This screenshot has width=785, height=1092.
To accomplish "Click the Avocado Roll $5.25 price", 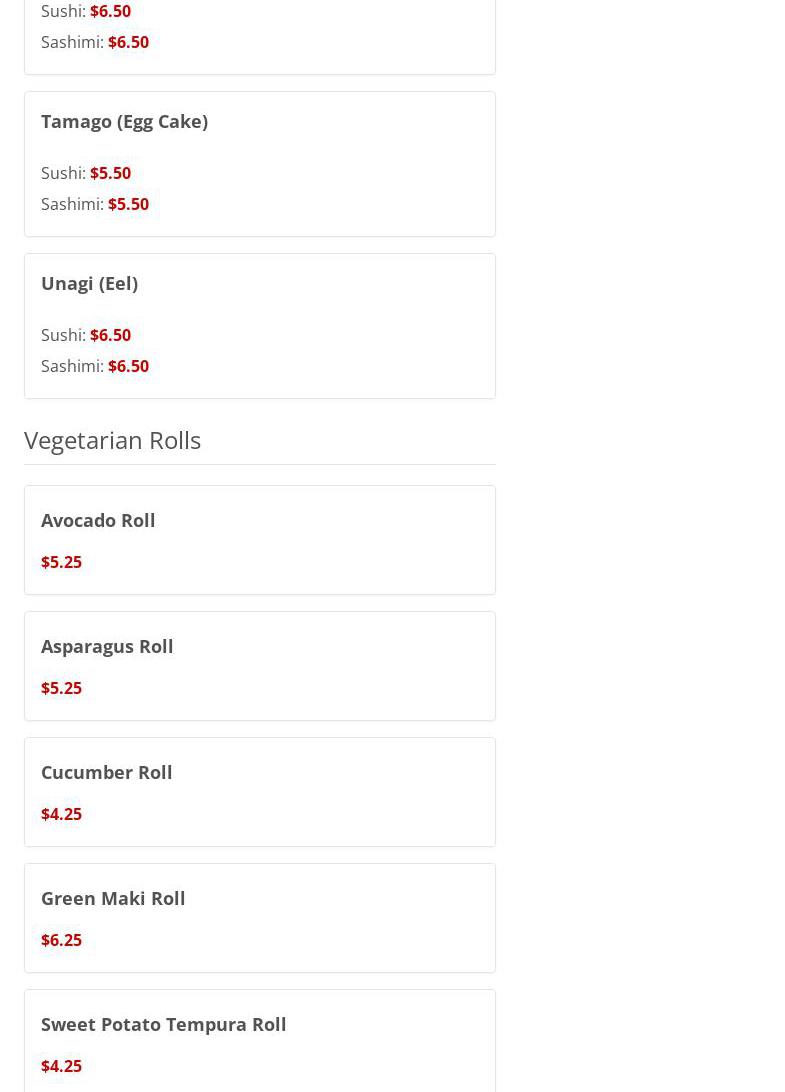I will (x=61, y=562).
